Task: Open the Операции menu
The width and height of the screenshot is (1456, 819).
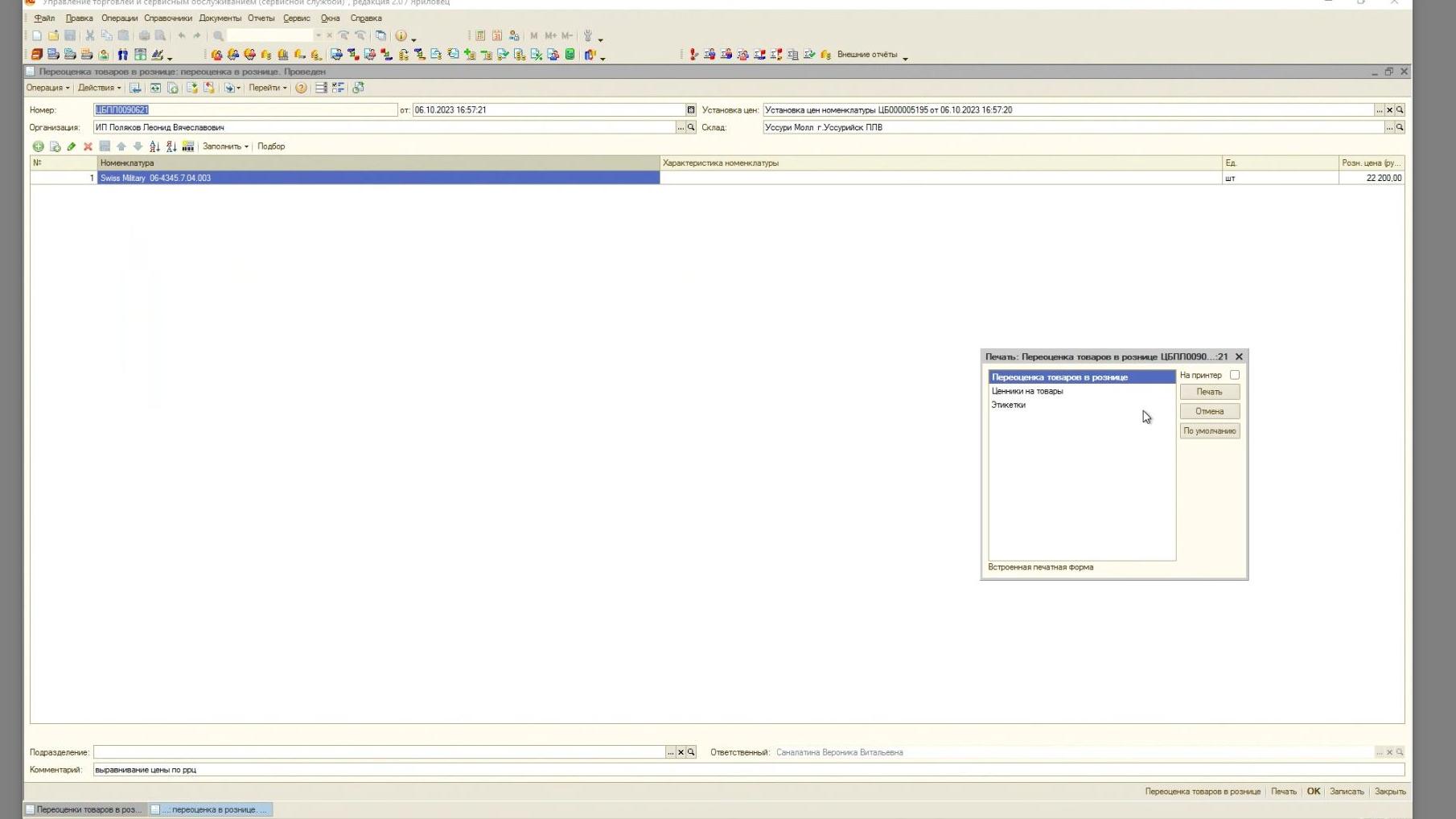Action: pos(119,18)
